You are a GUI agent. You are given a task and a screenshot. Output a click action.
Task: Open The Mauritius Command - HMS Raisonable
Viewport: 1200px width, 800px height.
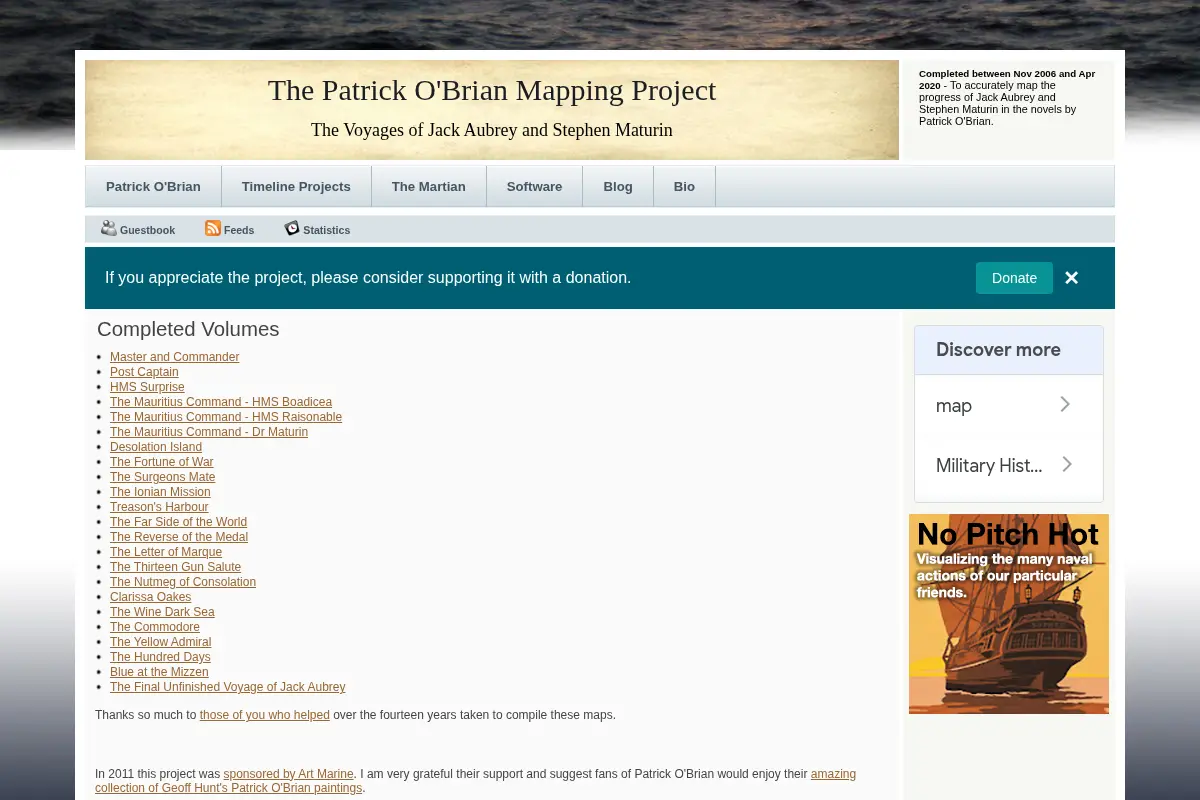(x=226, y=417)
